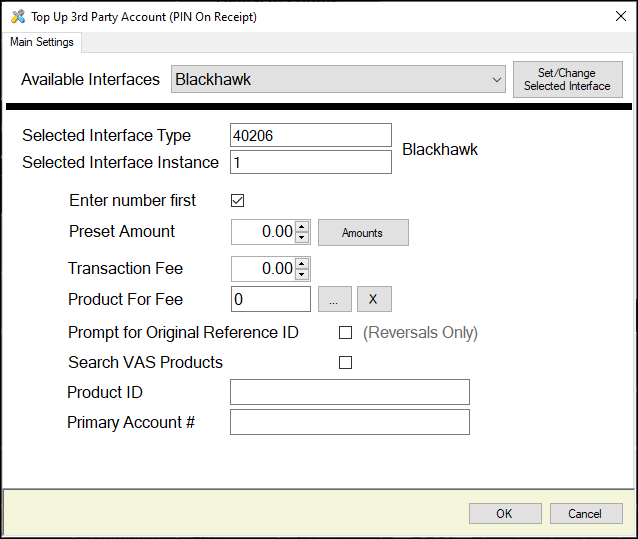Screen dimensions: 638x539
Task: Enable the Search VAS Products checkbox
Action: point(346,363)
